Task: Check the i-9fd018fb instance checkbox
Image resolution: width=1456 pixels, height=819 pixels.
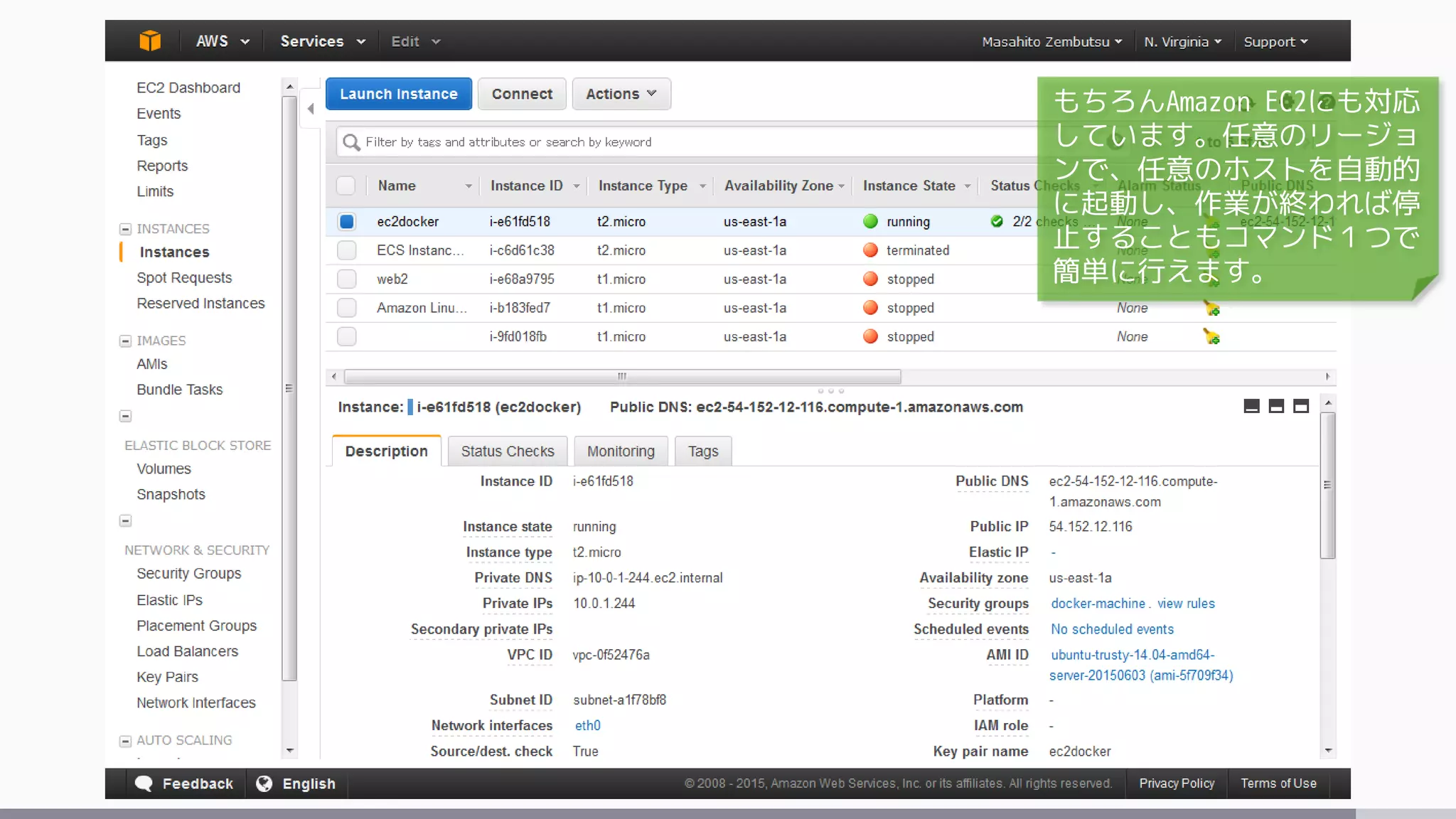Action: coord(346,336)
